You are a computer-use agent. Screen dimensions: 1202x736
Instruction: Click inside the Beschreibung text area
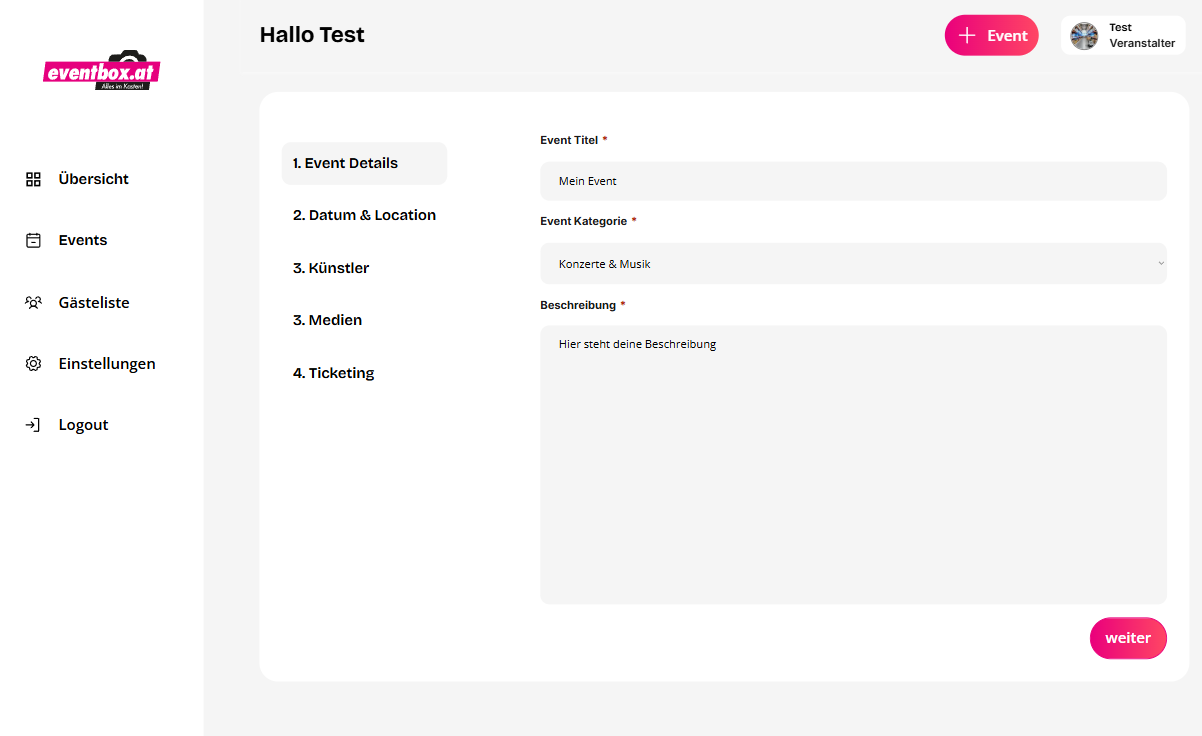point(852,460)
